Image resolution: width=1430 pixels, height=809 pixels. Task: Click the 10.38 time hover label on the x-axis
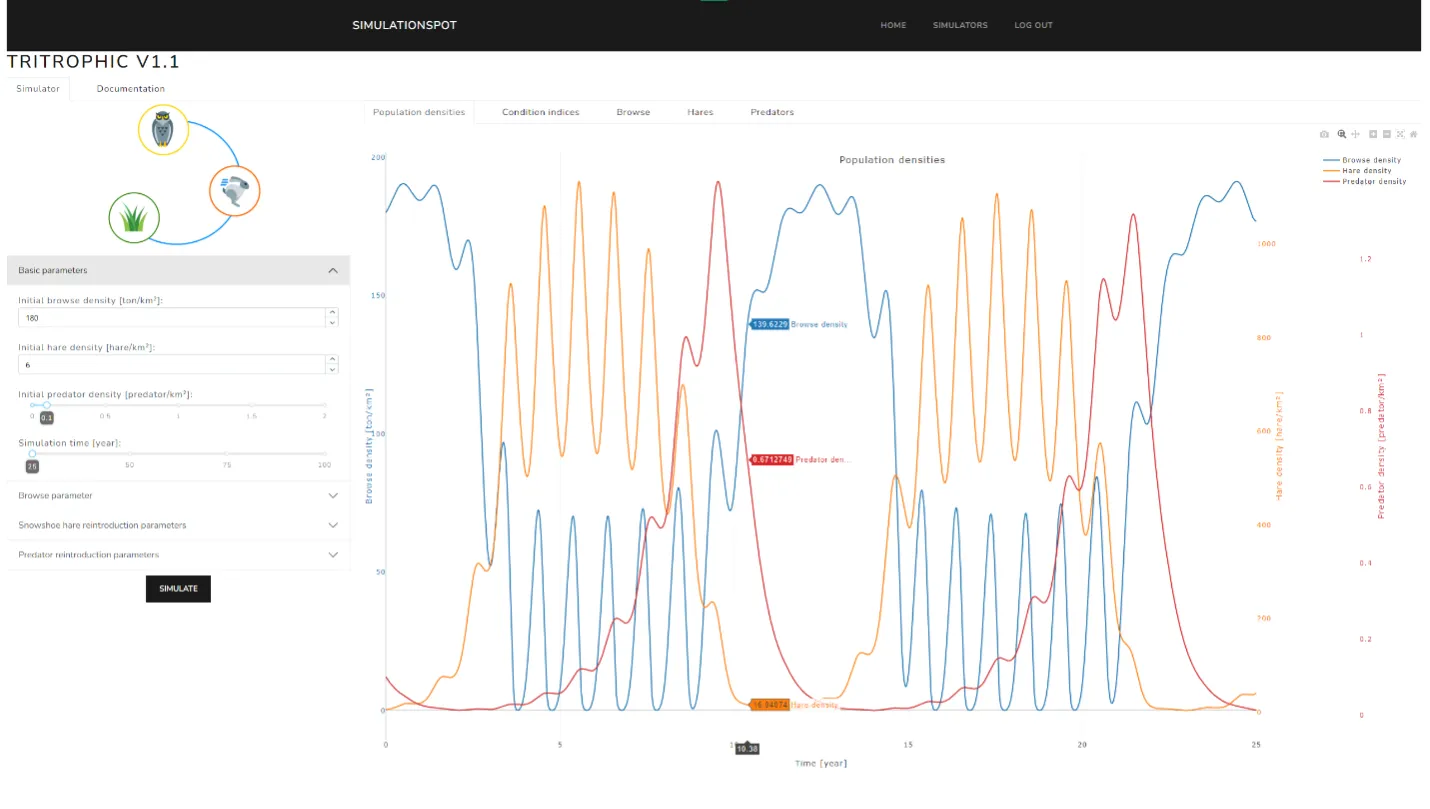pyautogui.click(x=747, y=749)
